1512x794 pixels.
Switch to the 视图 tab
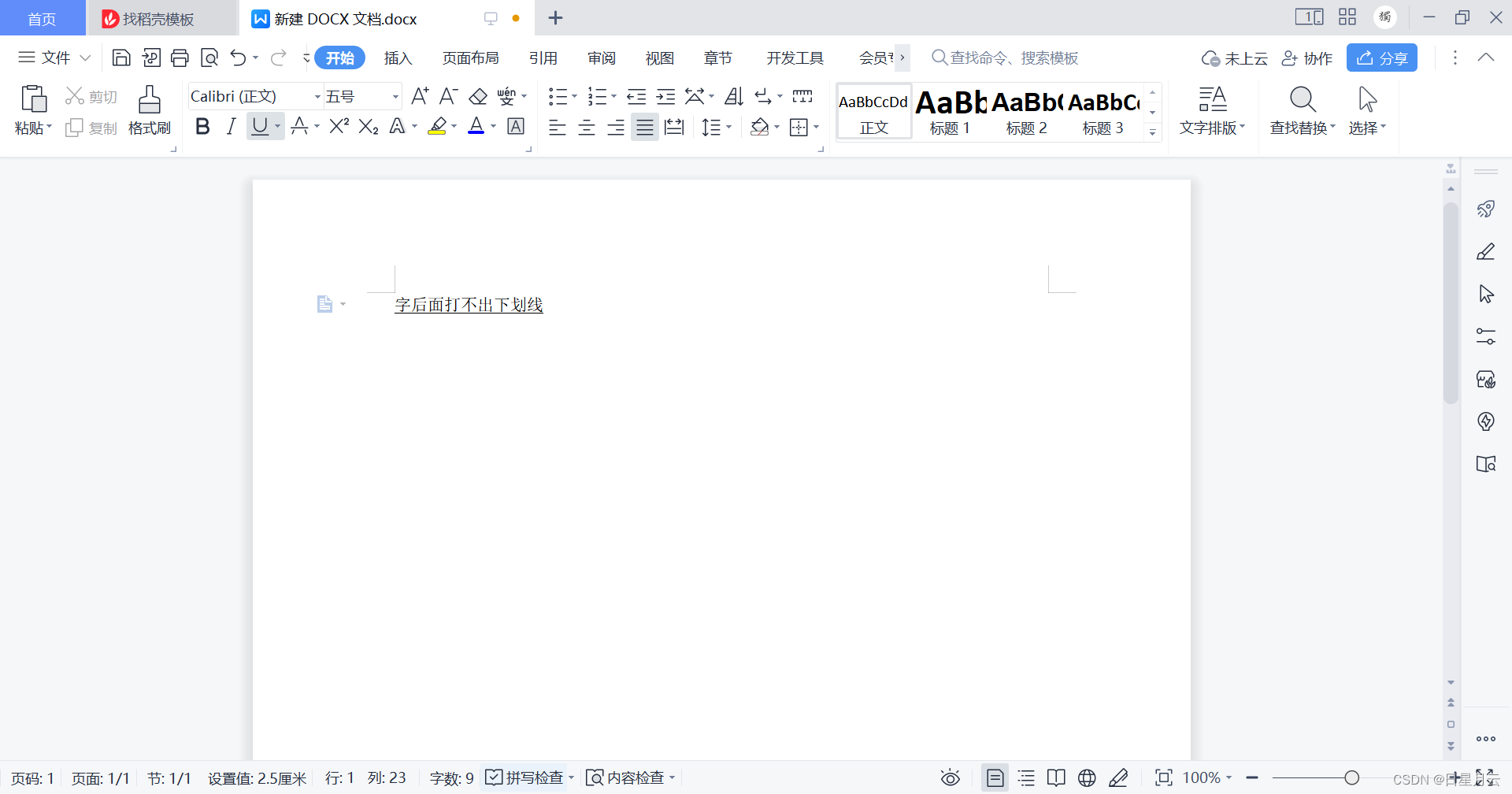(x=660, y=58)
